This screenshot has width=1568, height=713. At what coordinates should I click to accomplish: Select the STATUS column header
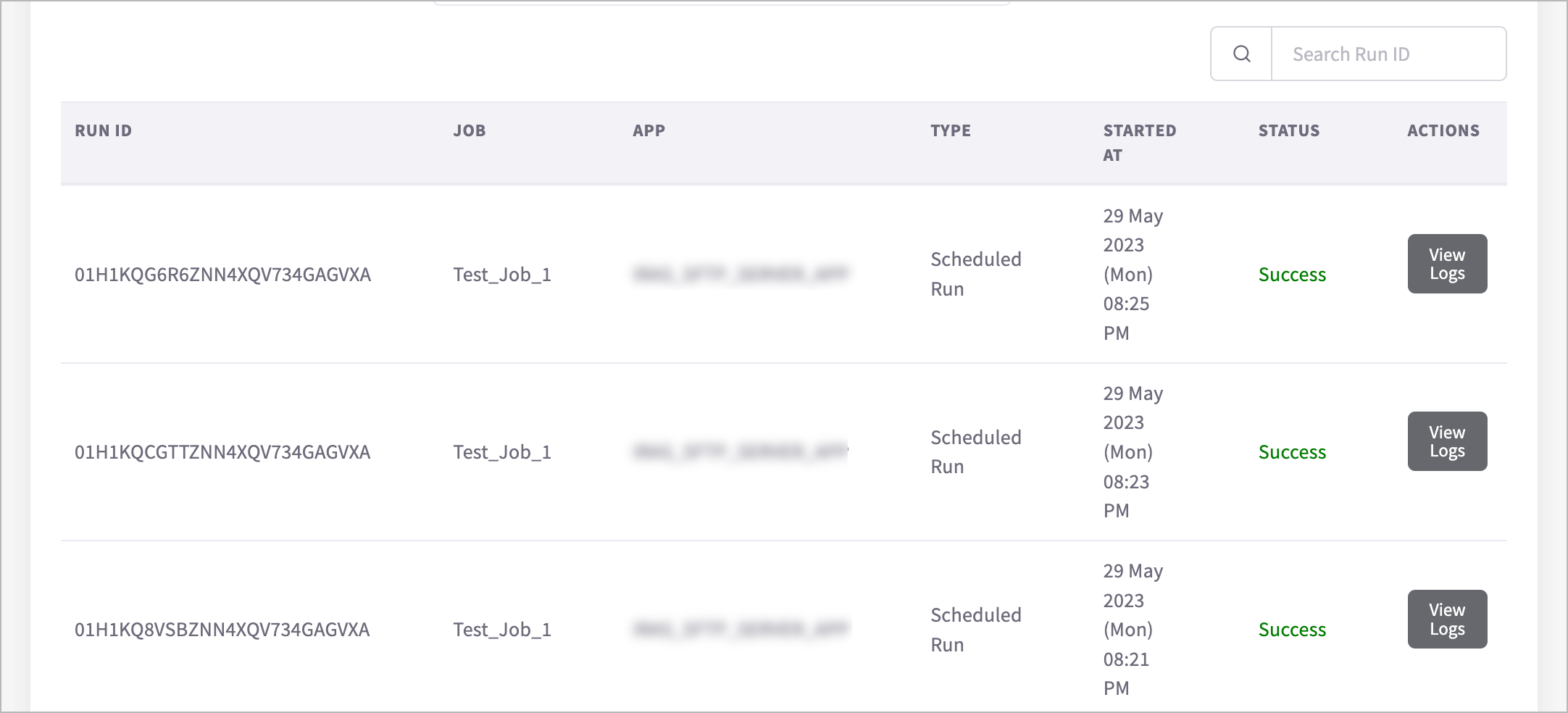pyautogui.click(x=1289, y=130)
